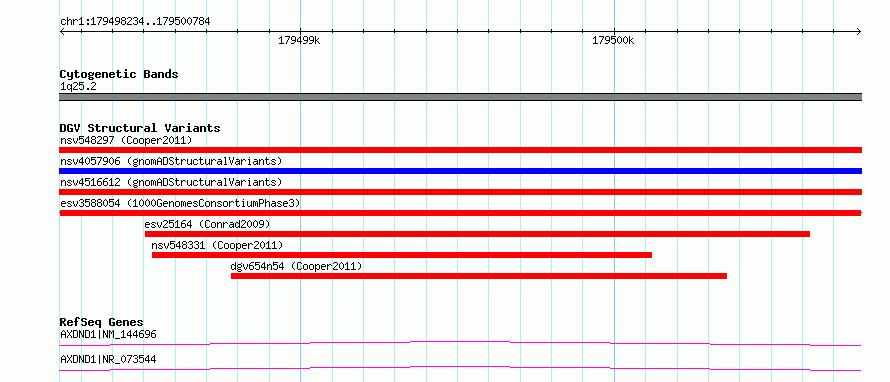Click the nsv548297 (Cooper2011) label
The height and width of the screenshot is (382, 890).
(126, 140)
